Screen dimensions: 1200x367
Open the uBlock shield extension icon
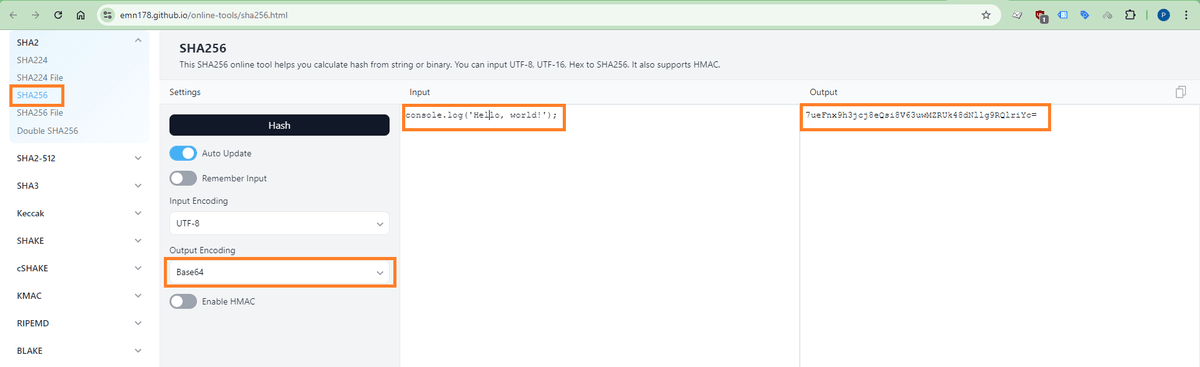(1041, 15)
